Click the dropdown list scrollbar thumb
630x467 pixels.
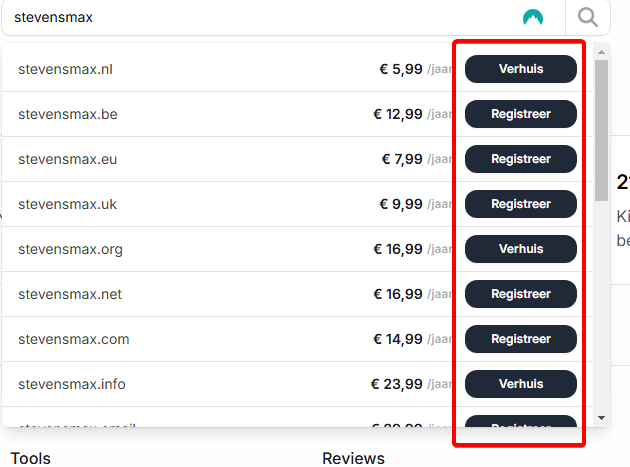coord(601,130)
